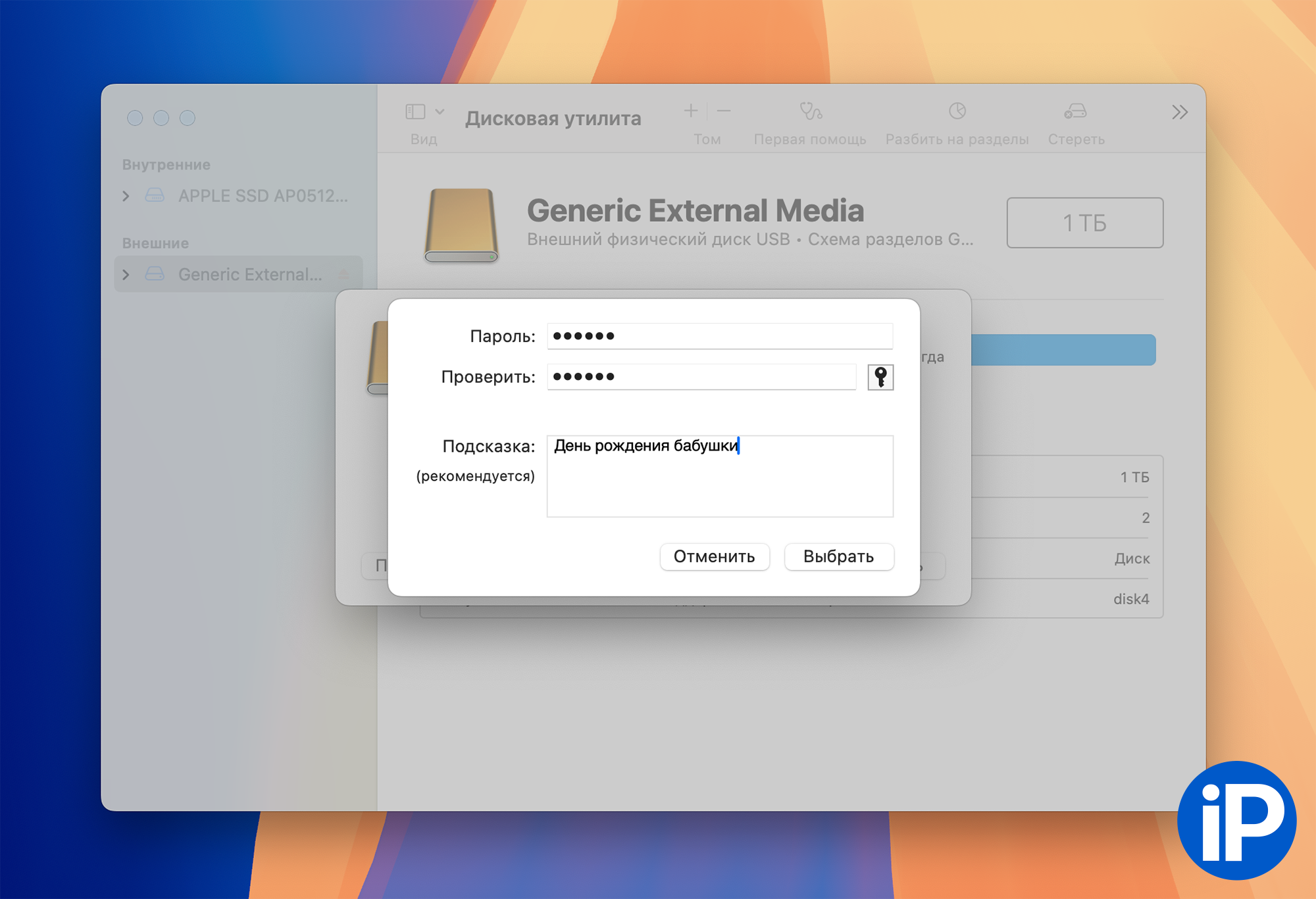
Task: Expand the Generic External disk item
Action: [126, 274]
